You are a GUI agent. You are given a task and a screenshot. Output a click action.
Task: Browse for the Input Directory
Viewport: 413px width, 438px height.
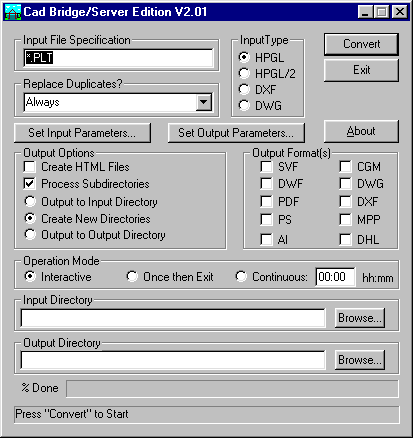[360, 318]
